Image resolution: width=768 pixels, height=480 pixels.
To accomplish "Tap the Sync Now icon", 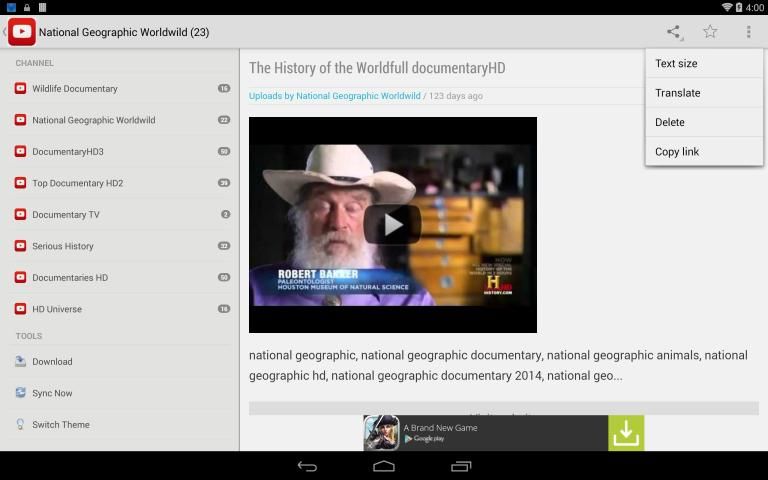I will point(20,393).
